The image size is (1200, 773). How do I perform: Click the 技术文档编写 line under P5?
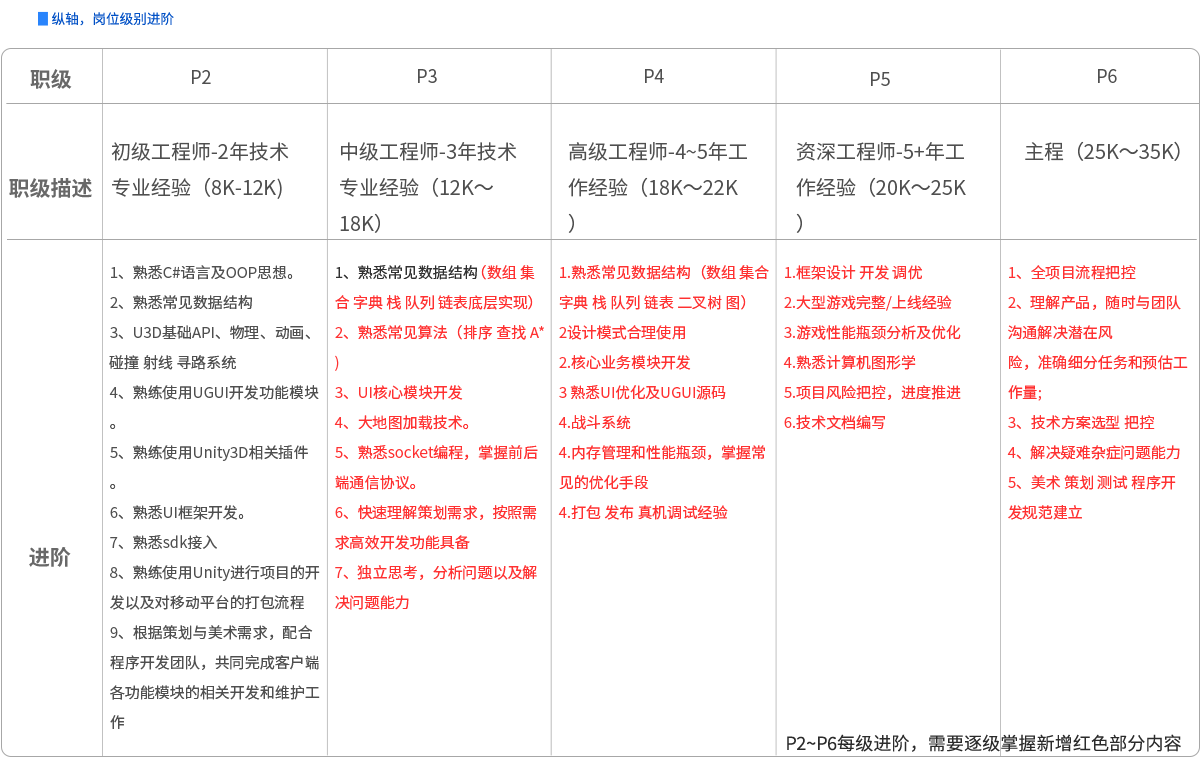(835, 423)
